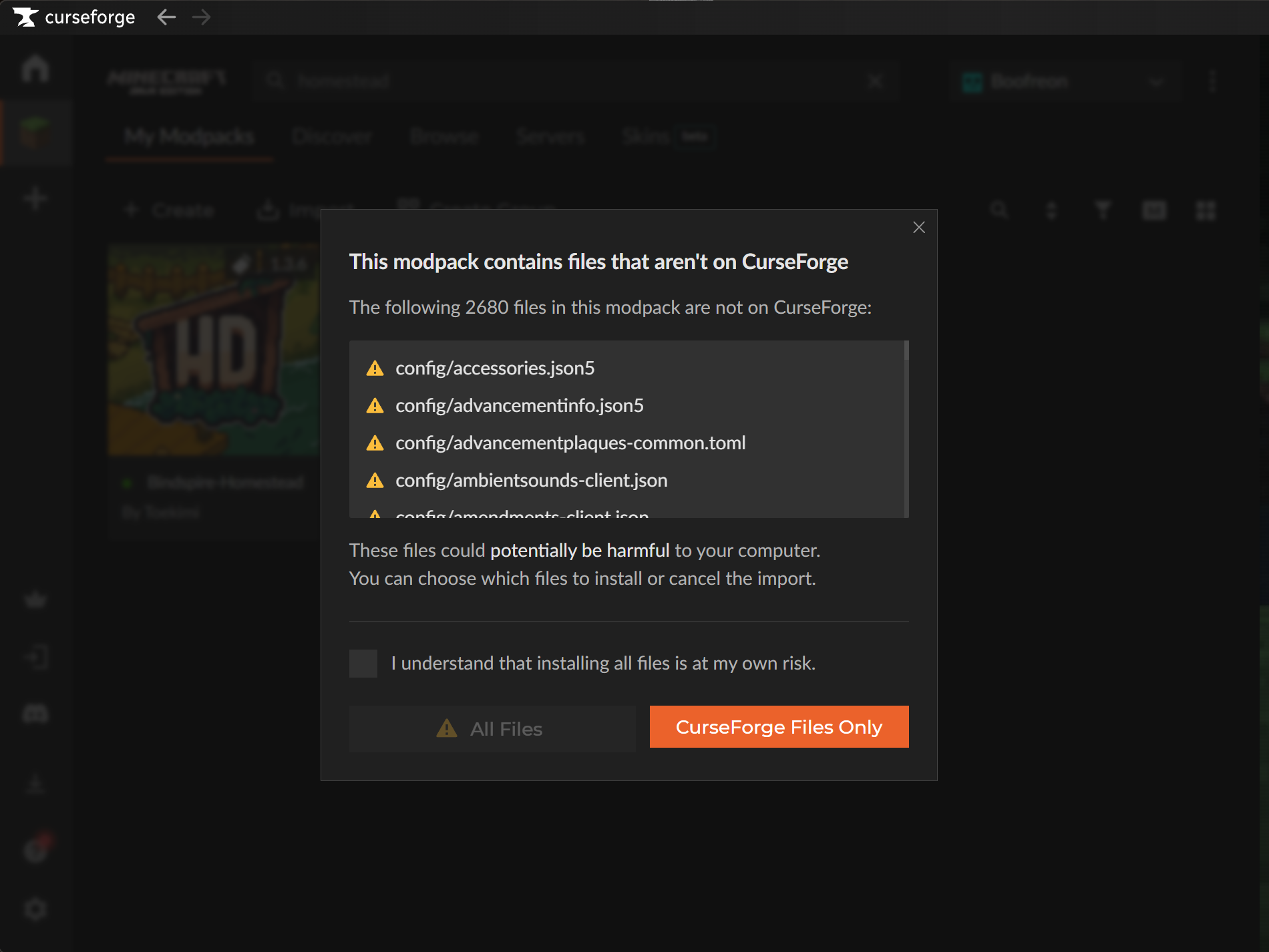Open the Home sidebar icon
The height and width of the screenshot is (952, 1269).
[35, 68]
